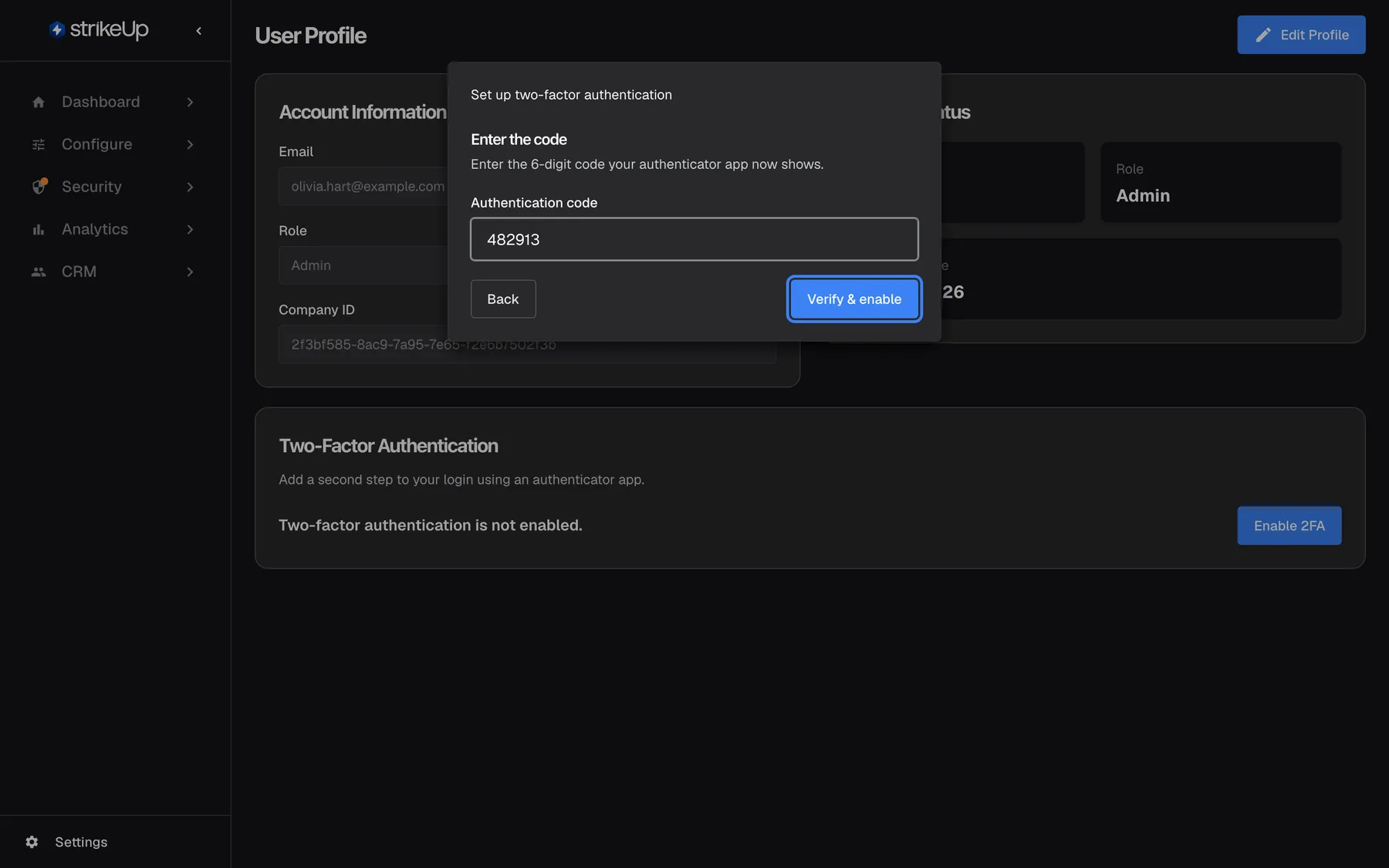Open the Security menu item
Image resolution: width=1389 pixels, height=868 pixels.
pos(114,187)
